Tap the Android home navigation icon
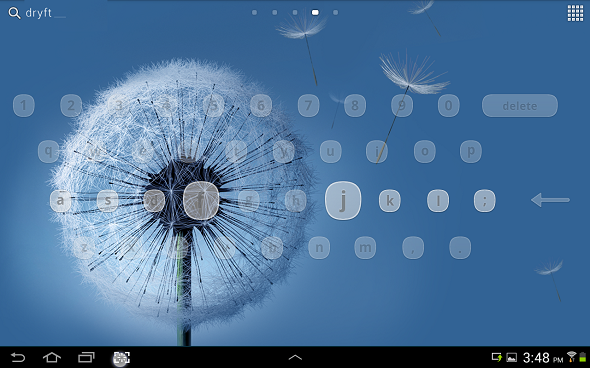The width and height of the screenshot is (590, 368). (x=52, y=357)
